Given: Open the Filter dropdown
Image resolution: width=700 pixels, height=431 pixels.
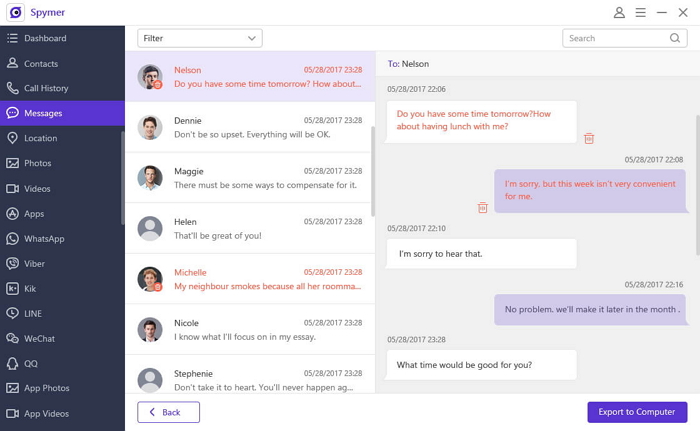Looking at the screenshot, I should 200,38.
